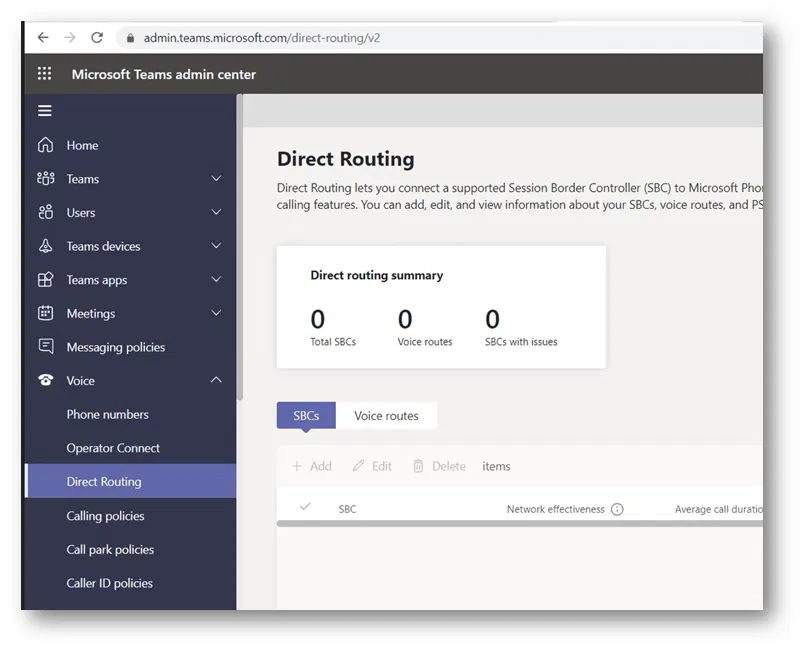Expand the Teams section chevron
This screenshot has height=652, width=805.
(x=216, y=179)
